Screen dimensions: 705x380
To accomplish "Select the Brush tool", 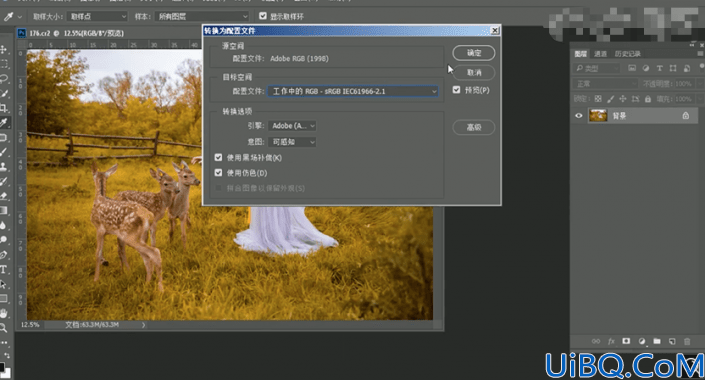I will [4, 152].
